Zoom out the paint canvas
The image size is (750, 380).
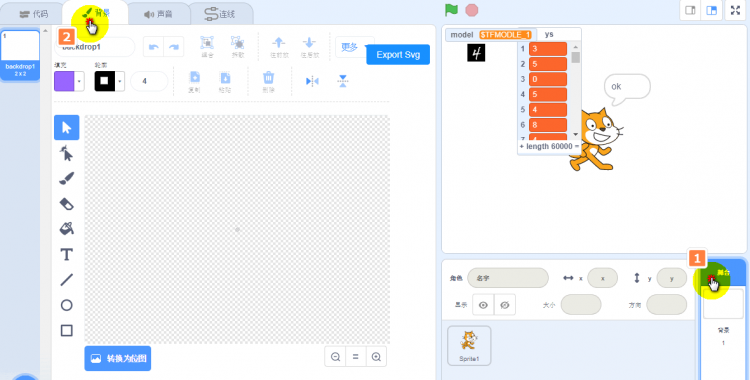[x=335, y=357]
